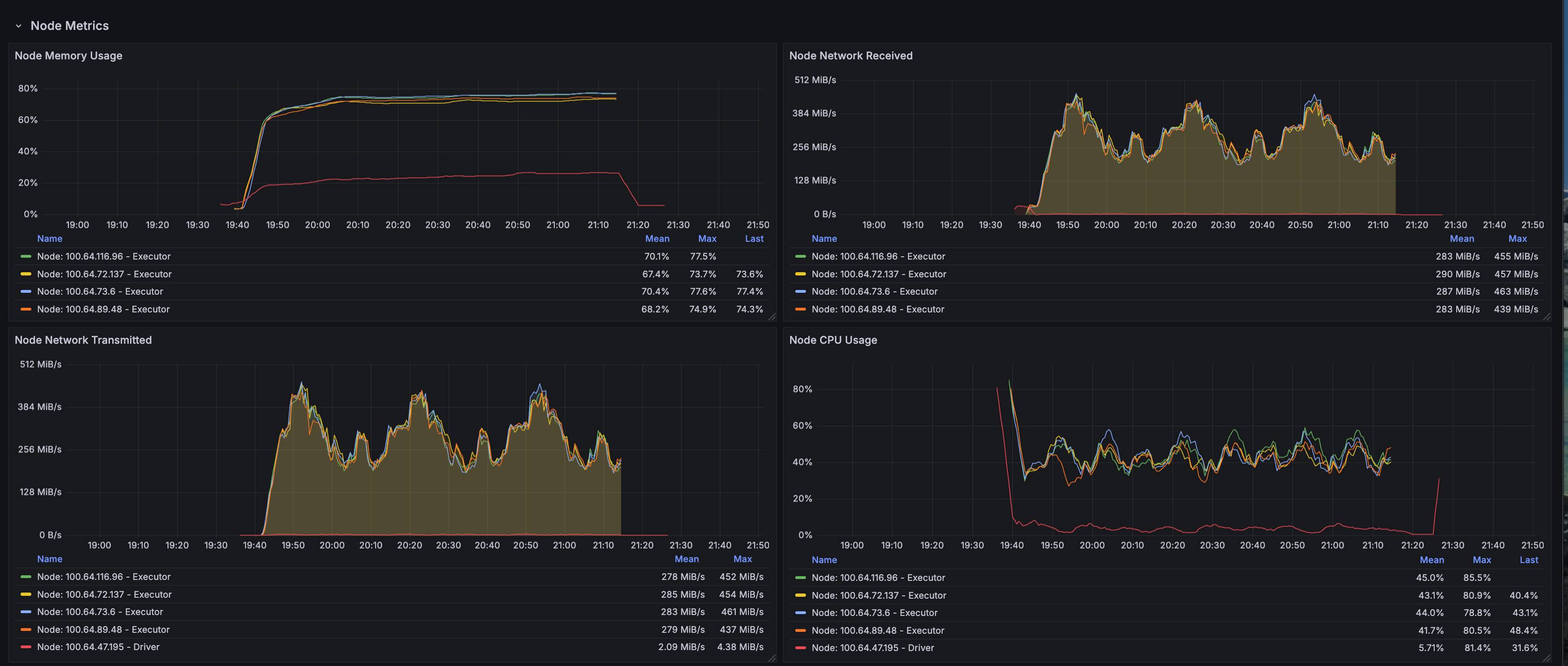This screenshot has width=1568, height=666.
Task: Sort Node Network Received legend by Max
Action: 1517,239
